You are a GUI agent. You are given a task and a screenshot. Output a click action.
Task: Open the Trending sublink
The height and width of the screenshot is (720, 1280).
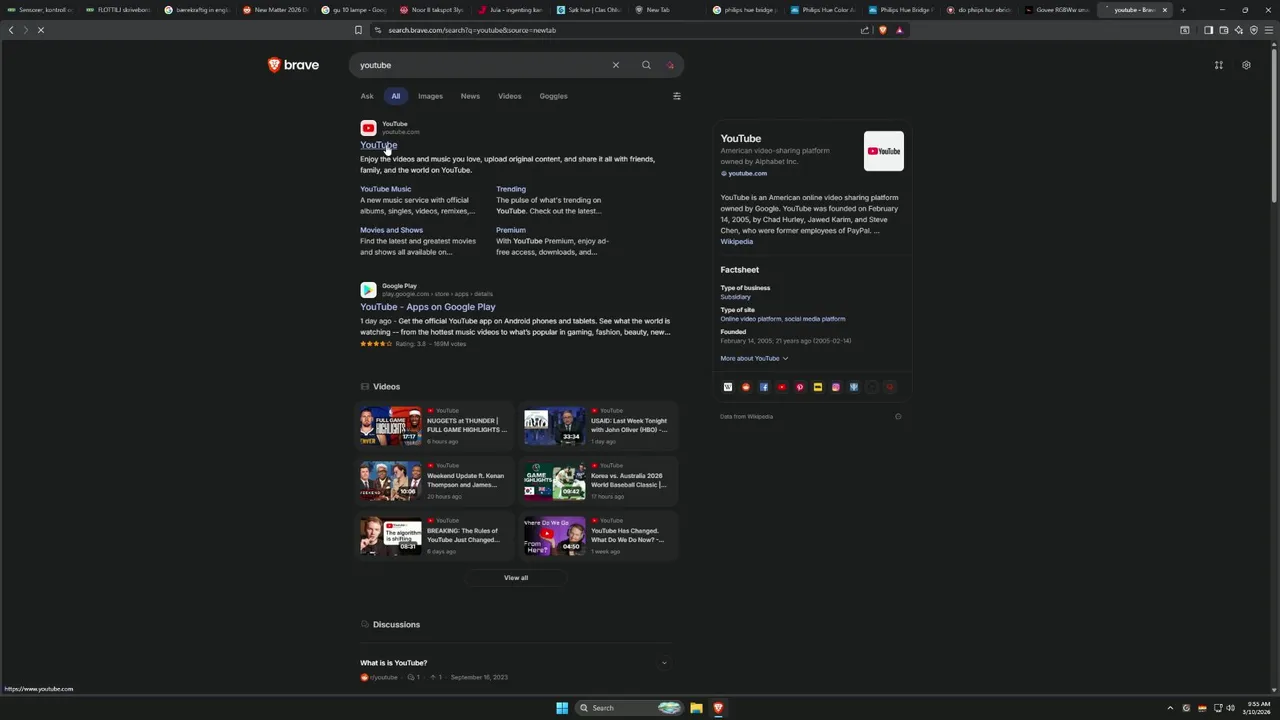(511, 189)
